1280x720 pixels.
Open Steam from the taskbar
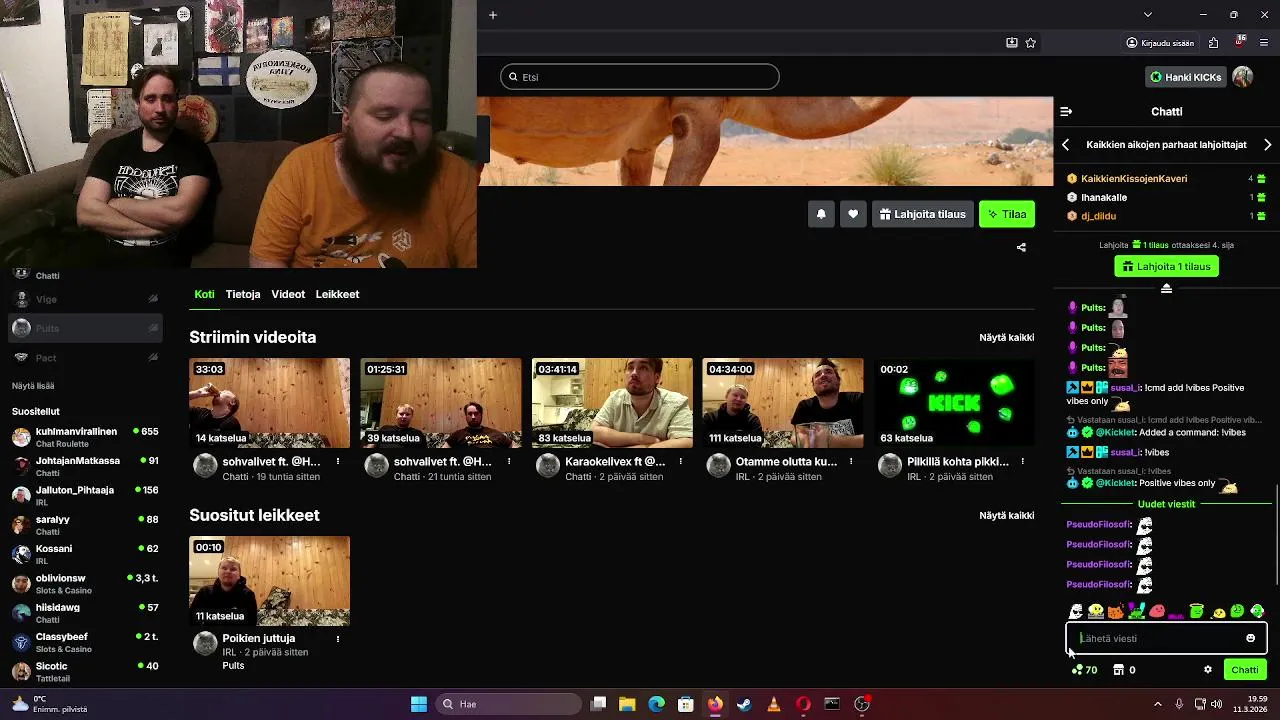click(x=744, y=704)
